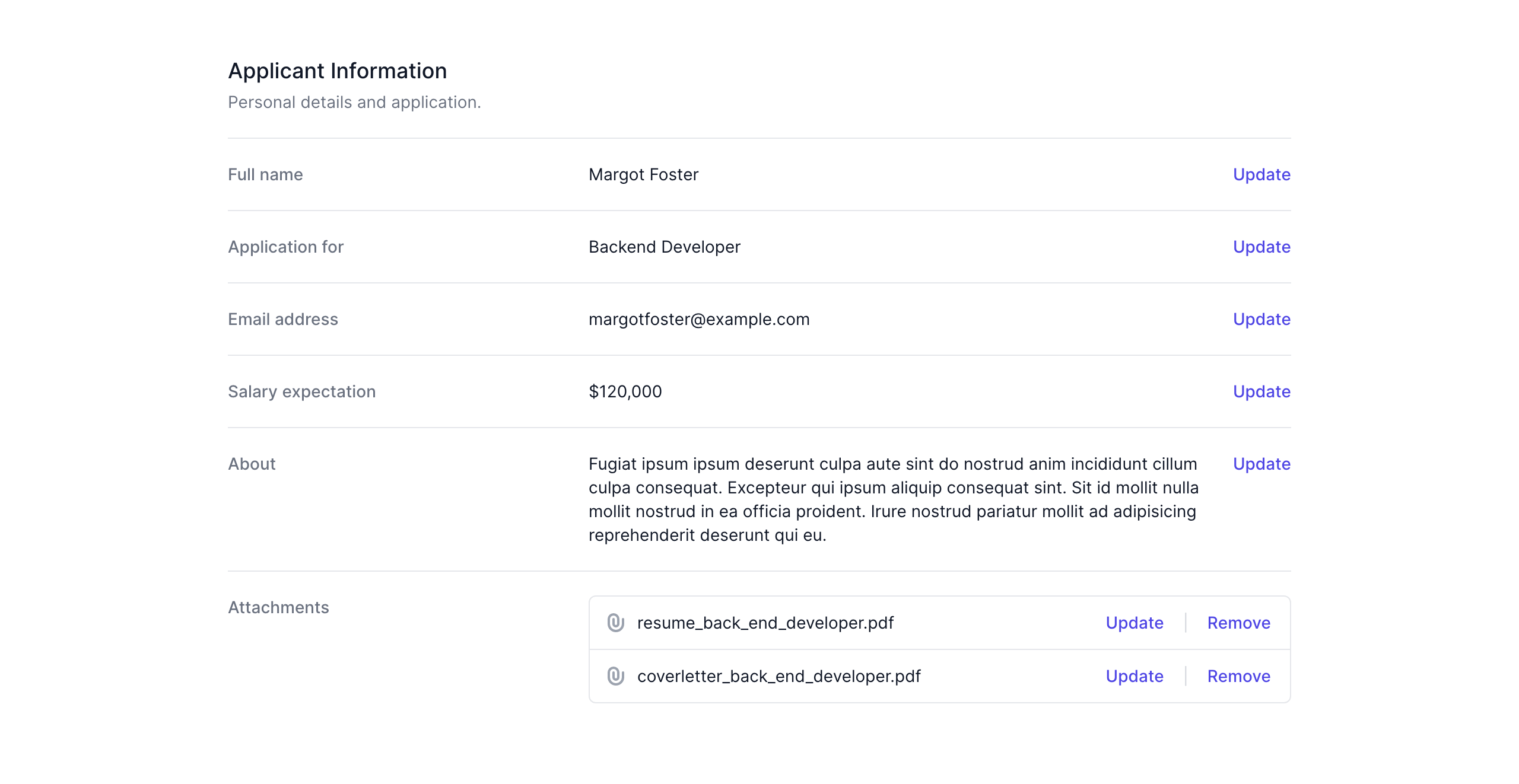Click the Backend Developer value
The height and width of the screenshot is (784, 1519).
(x=664, y=247)
